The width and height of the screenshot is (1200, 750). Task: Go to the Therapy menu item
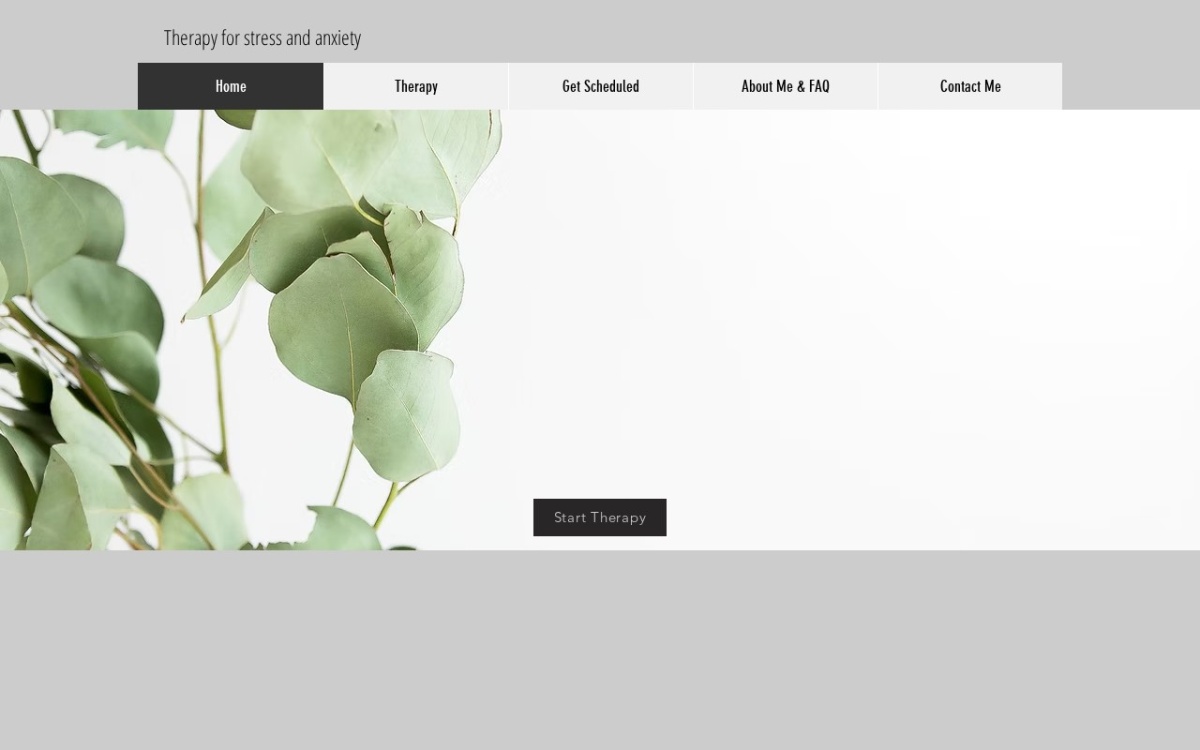[x=416, y=86]
